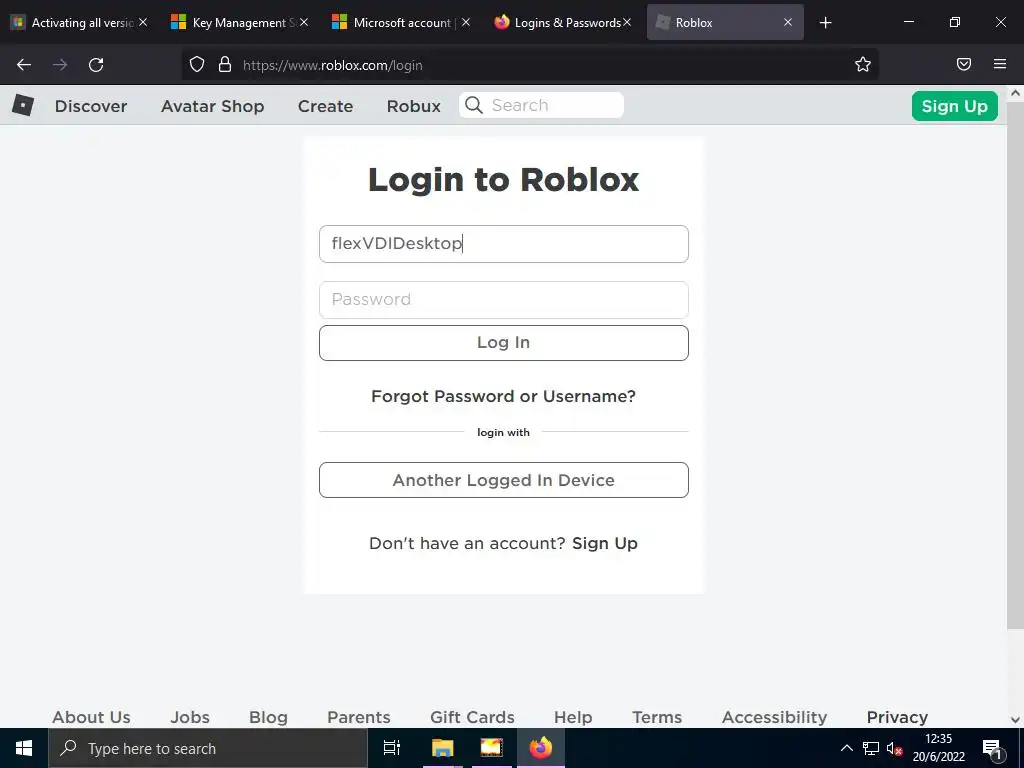Viewport: 1024px width, 768px height.
Task: Click the taskbar clock showing 12:35
Action: 938,748
